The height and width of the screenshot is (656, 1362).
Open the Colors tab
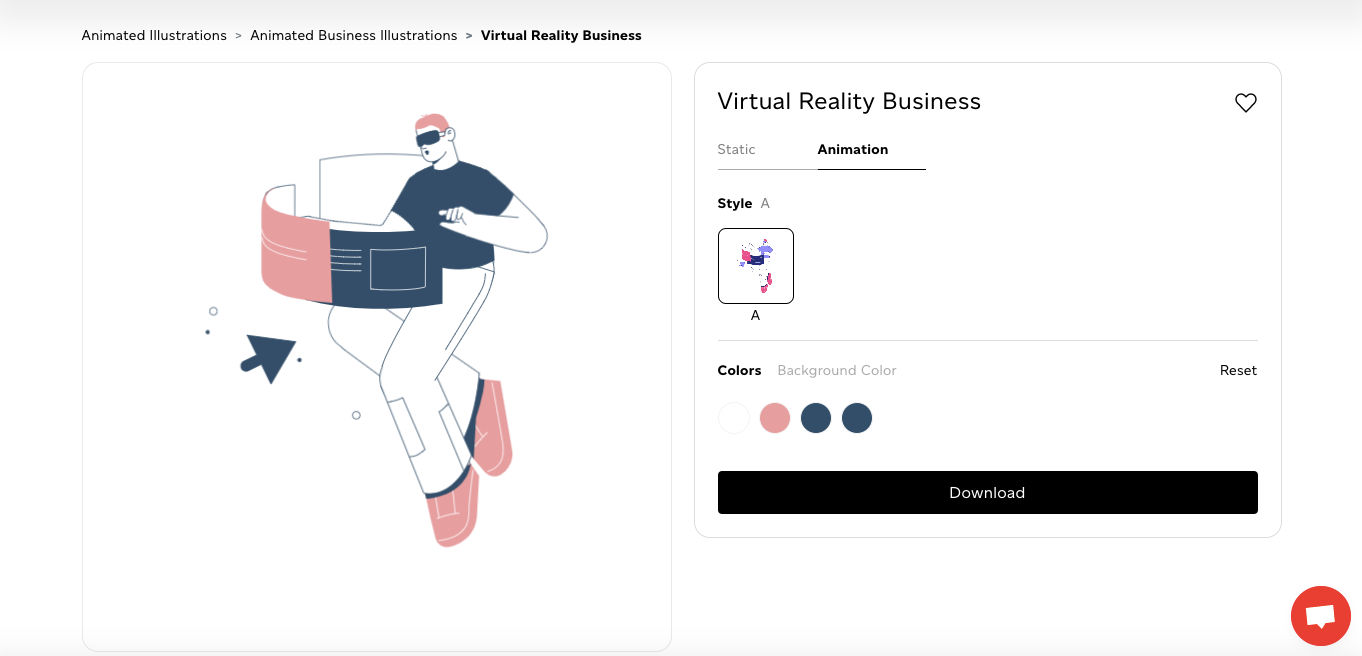point(739,370)
